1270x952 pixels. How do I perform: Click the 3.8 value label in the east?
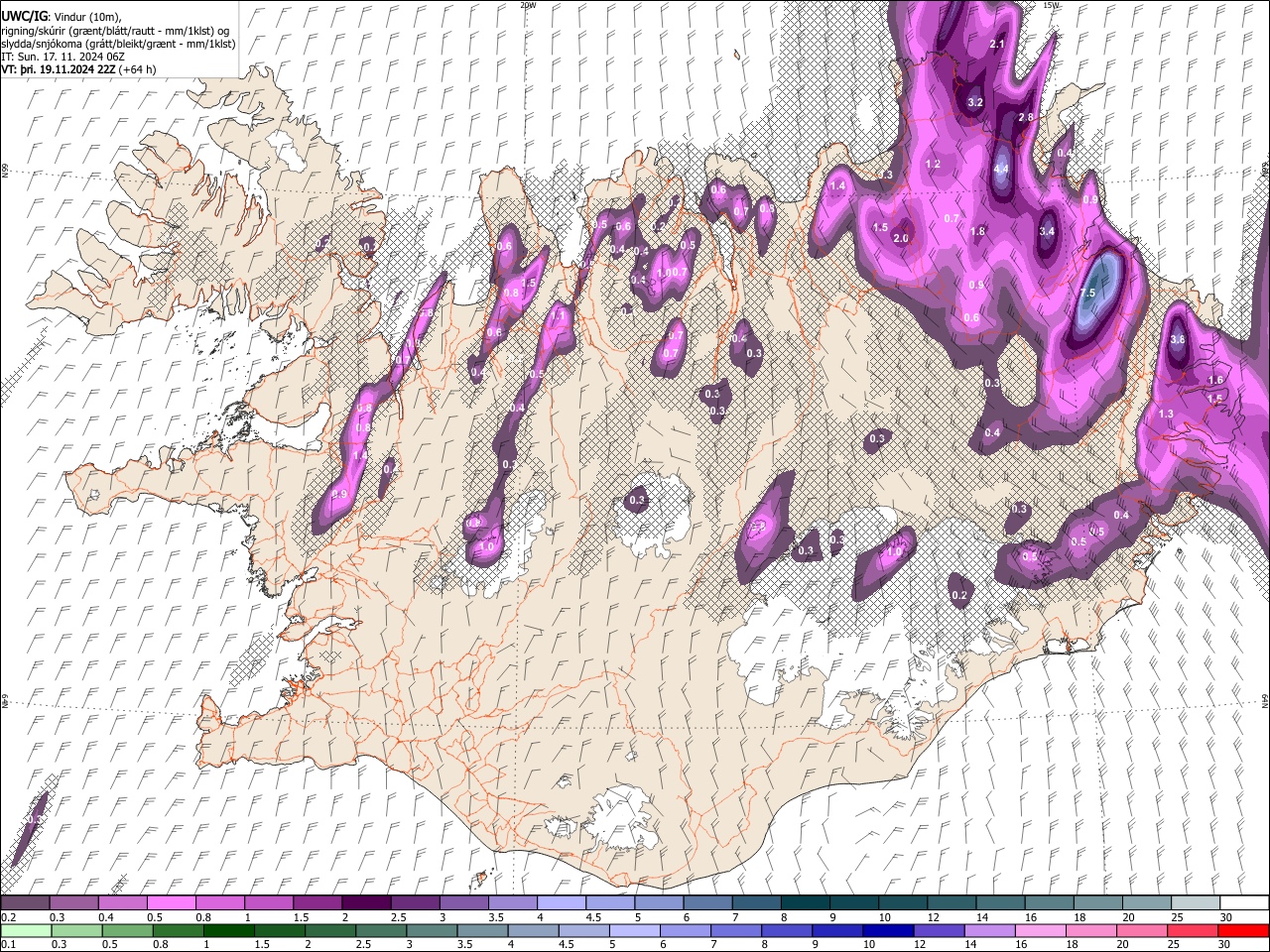[1178, 339]
